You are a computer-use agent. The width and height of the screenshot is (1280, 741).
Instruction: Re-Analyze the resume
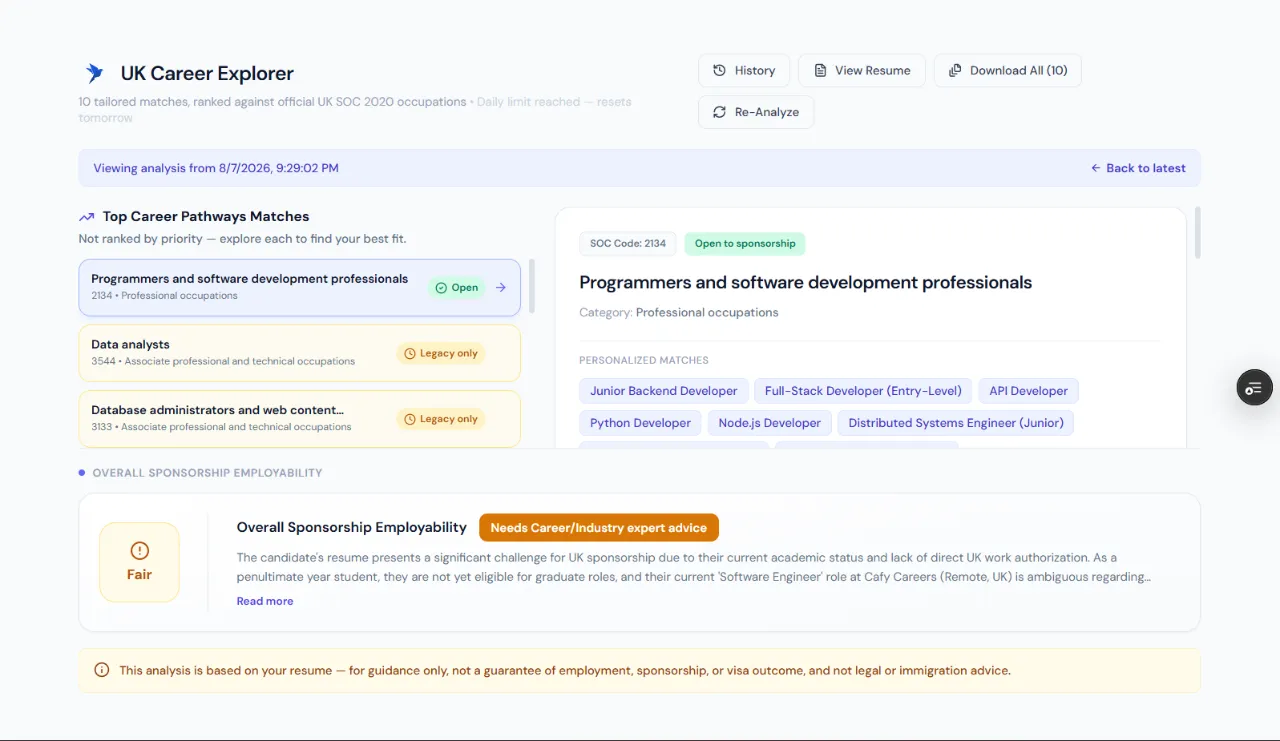tap(756, 112)
